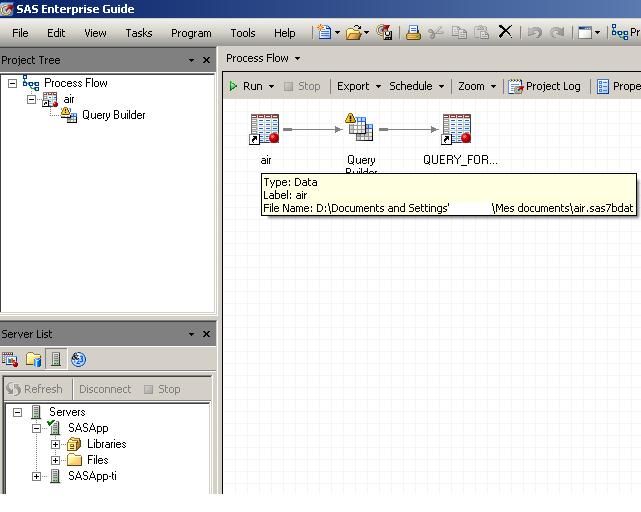Open the Program menu

[191, 33]
